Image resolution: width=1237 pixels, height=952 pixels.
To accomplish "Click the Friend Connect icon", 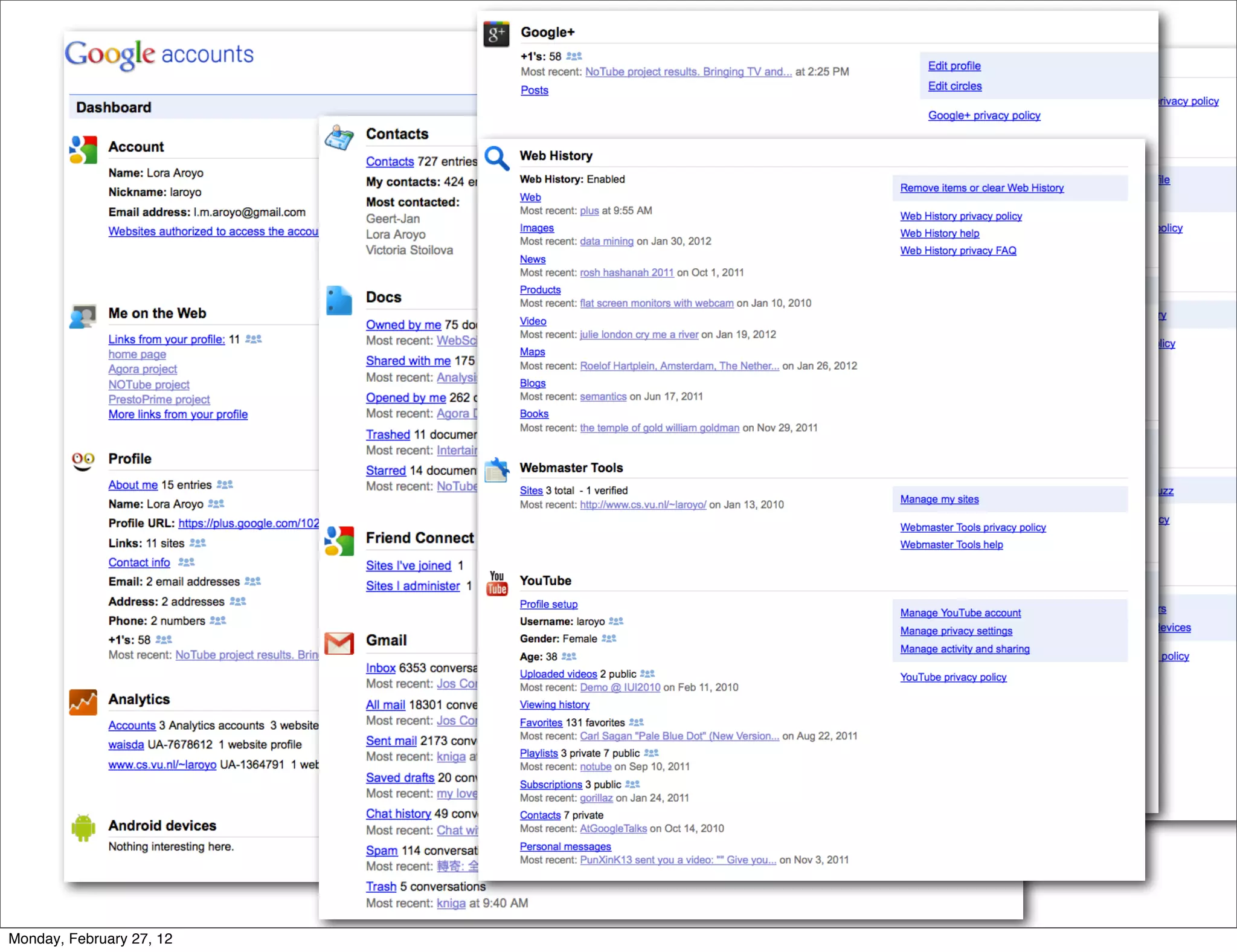I will 339,540.
